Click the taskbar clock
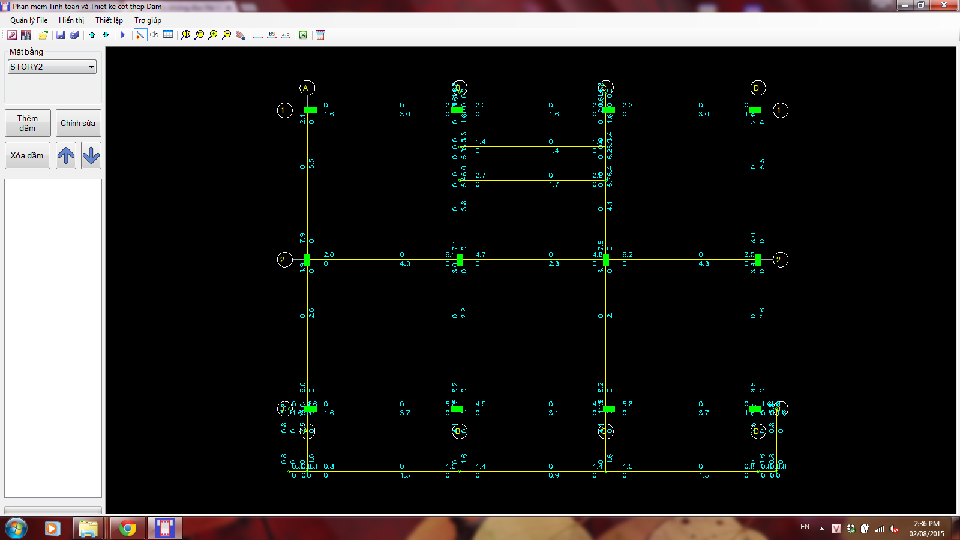The height and width of the screenshot is (543, 961). point(926,528)
